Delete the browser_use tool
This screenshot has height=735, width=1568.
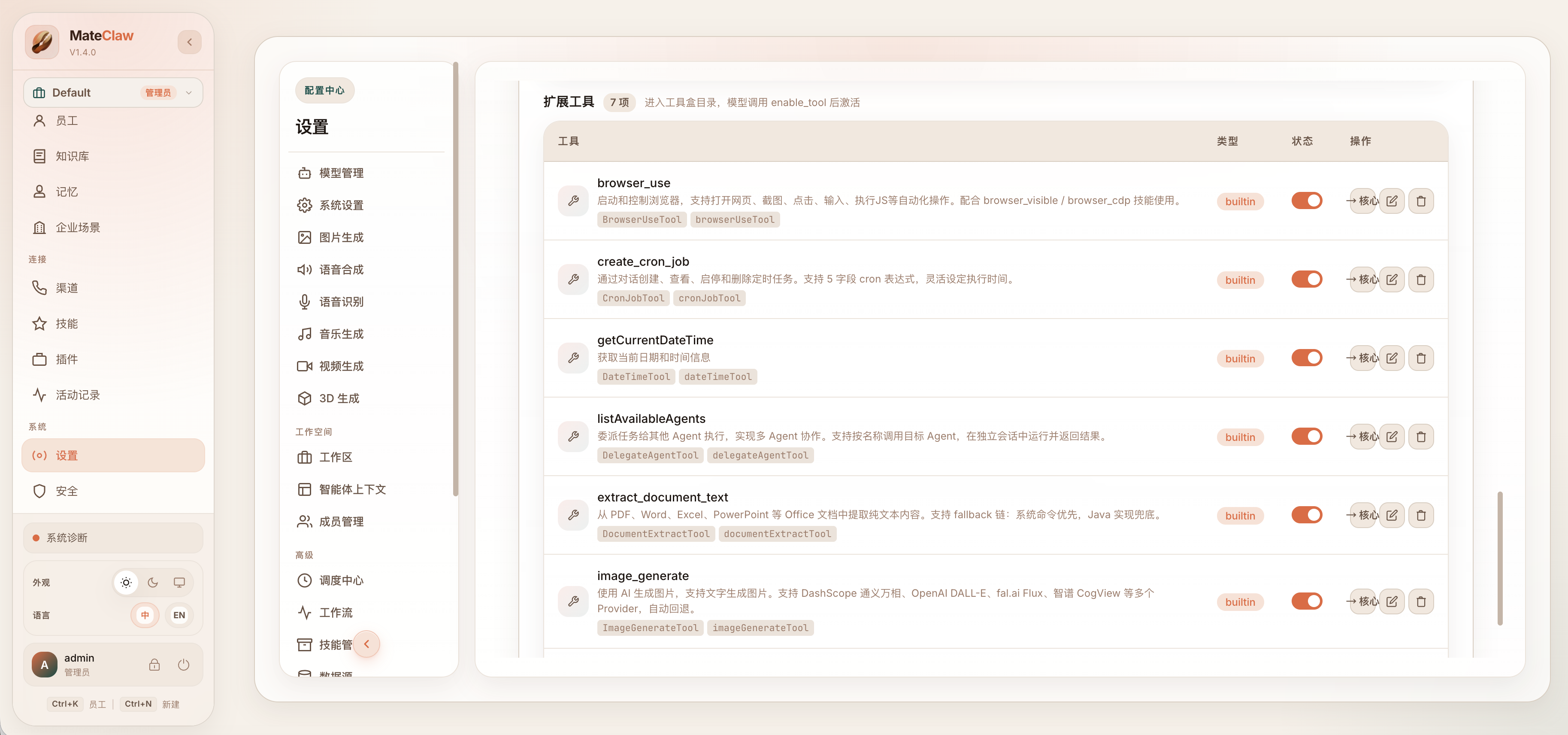[x=1421, y=201]
